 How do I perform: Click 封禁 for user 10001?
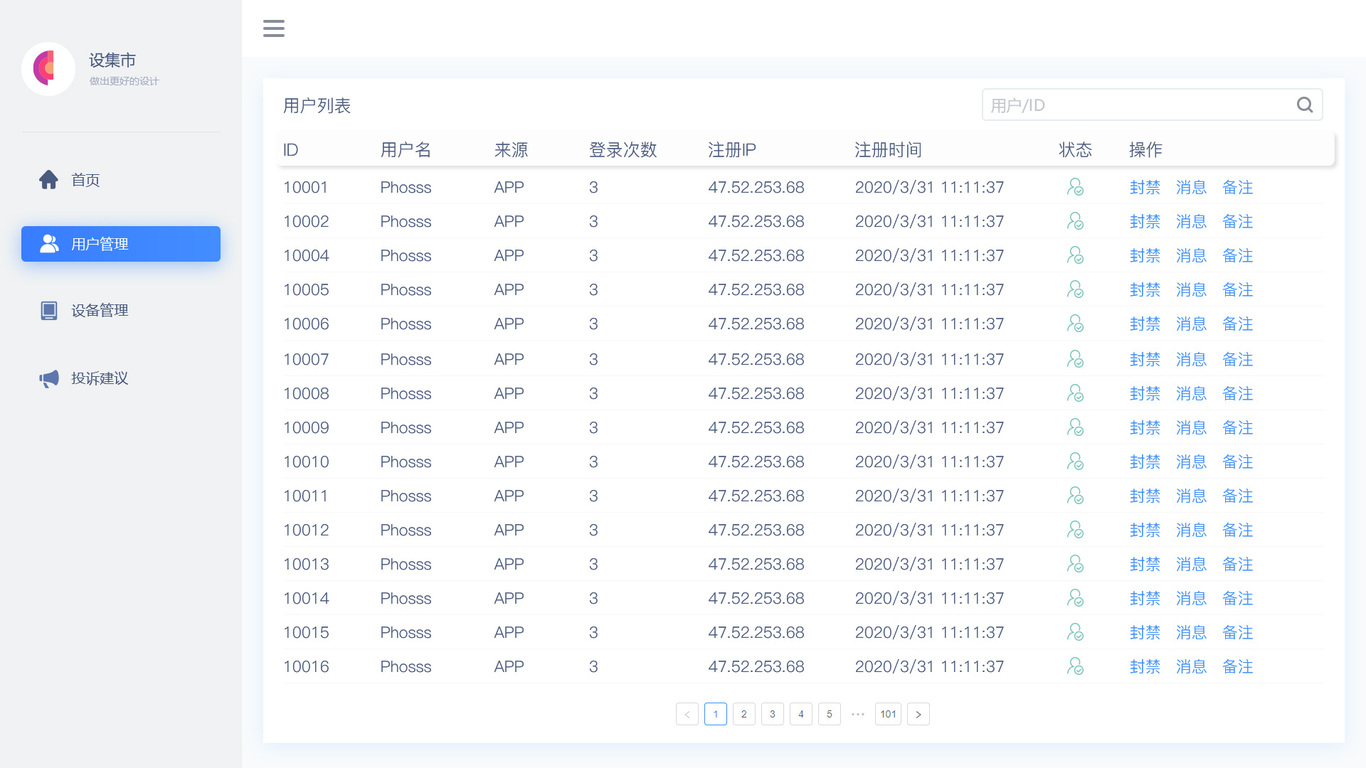point(1145,187)
